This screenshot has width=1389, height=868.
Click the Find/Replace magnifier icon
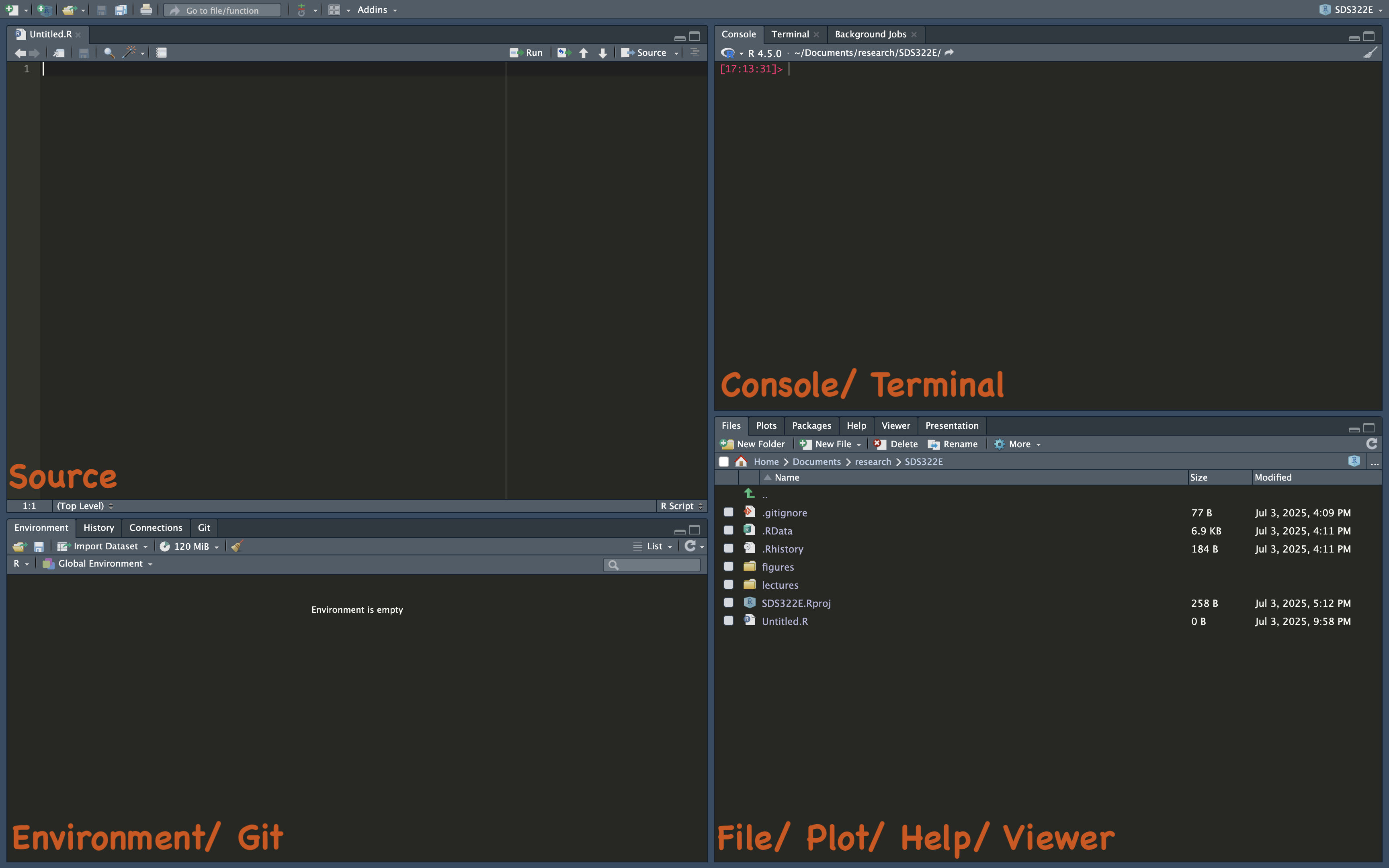109,53
